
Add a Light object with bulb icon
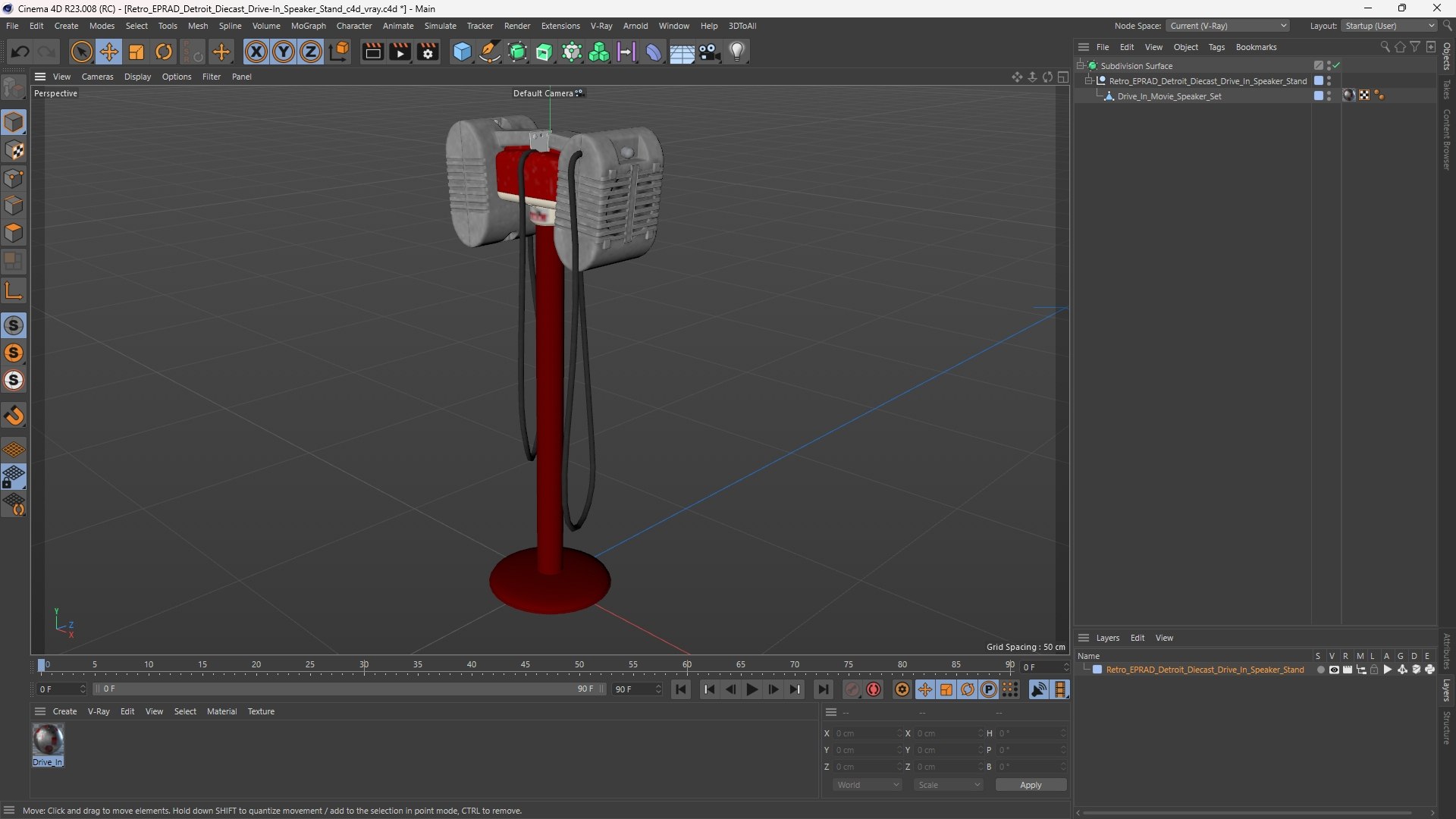click(737, 52)
